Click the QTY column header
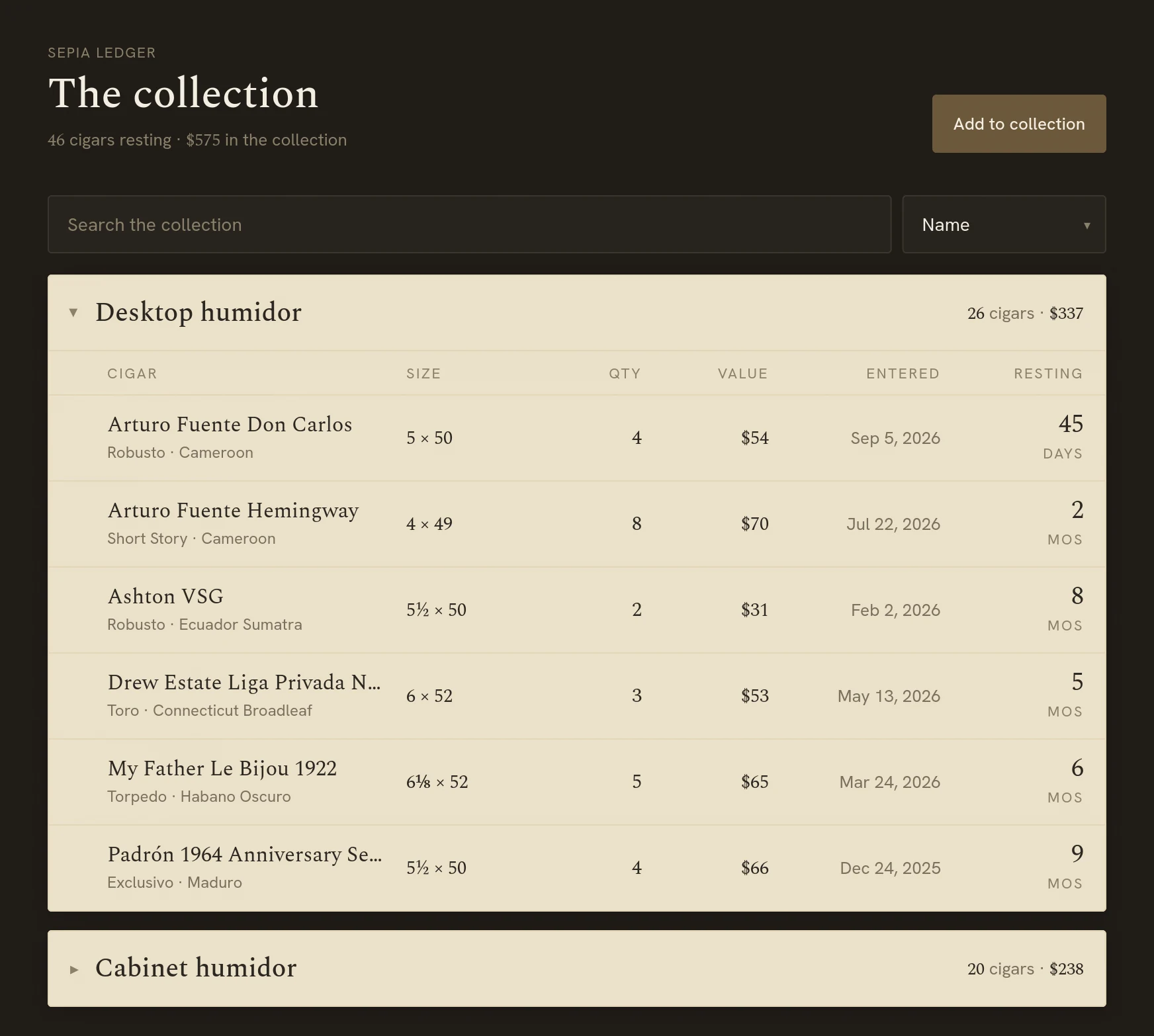 [625, 374]
